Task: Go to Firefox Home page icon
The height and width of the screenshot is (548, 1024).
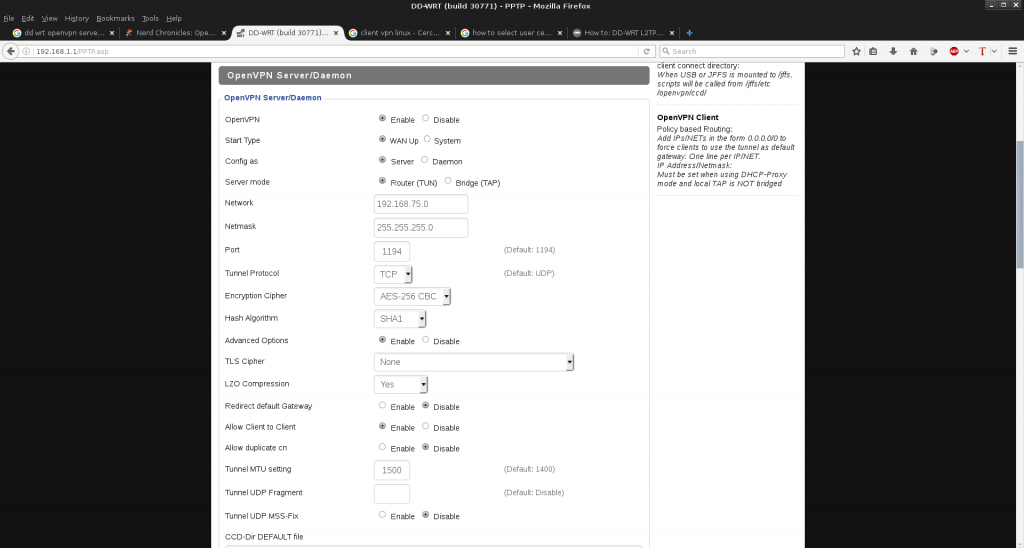Action: coord(912,51)
